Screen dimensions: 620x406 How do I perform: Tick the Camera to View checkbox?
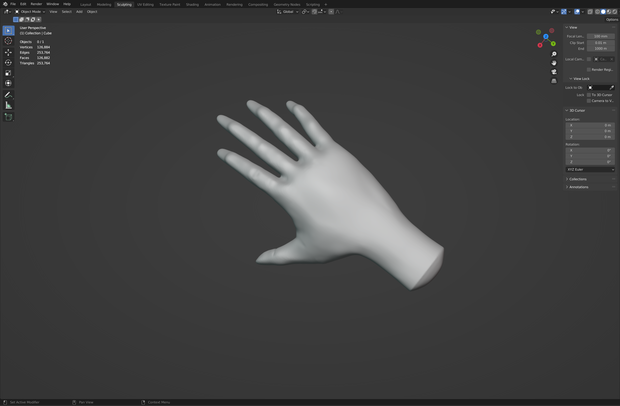pyautogui.click(x=589, y=101)
